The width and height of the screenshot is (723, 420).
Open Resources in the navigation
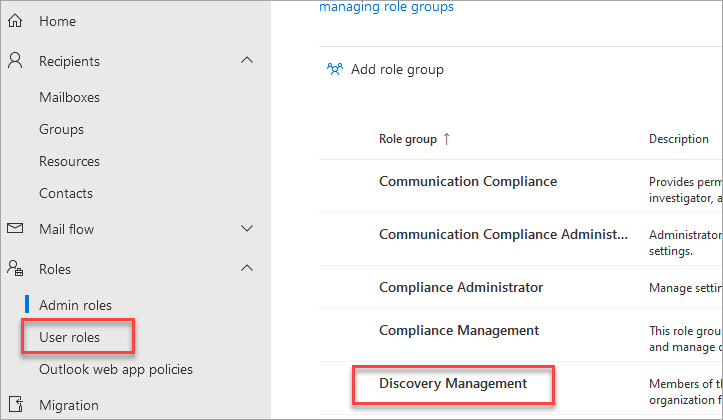tap(69, 161)
